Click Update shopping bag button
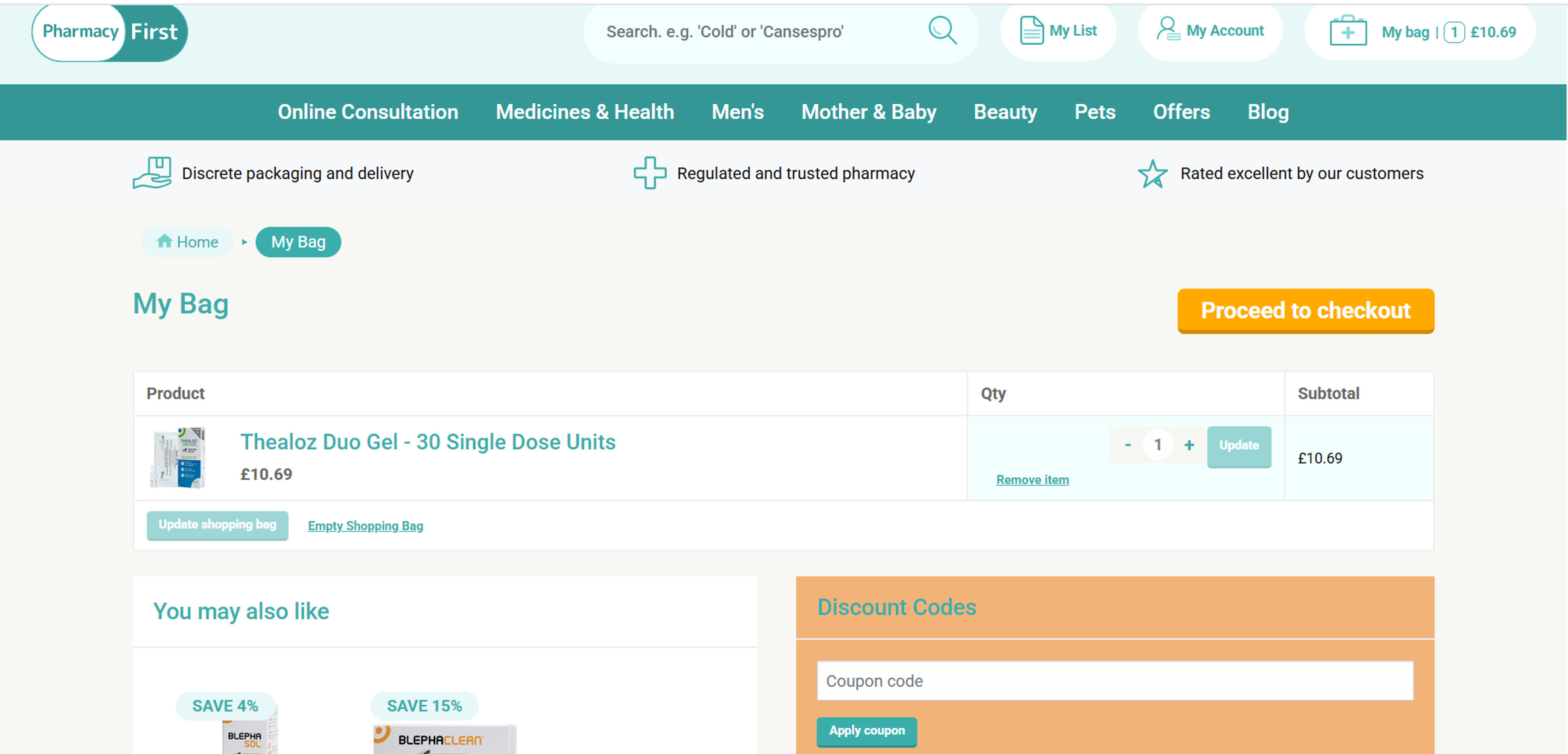The image size is (1568, 754). pyautogui.click(x=217, y=525)
